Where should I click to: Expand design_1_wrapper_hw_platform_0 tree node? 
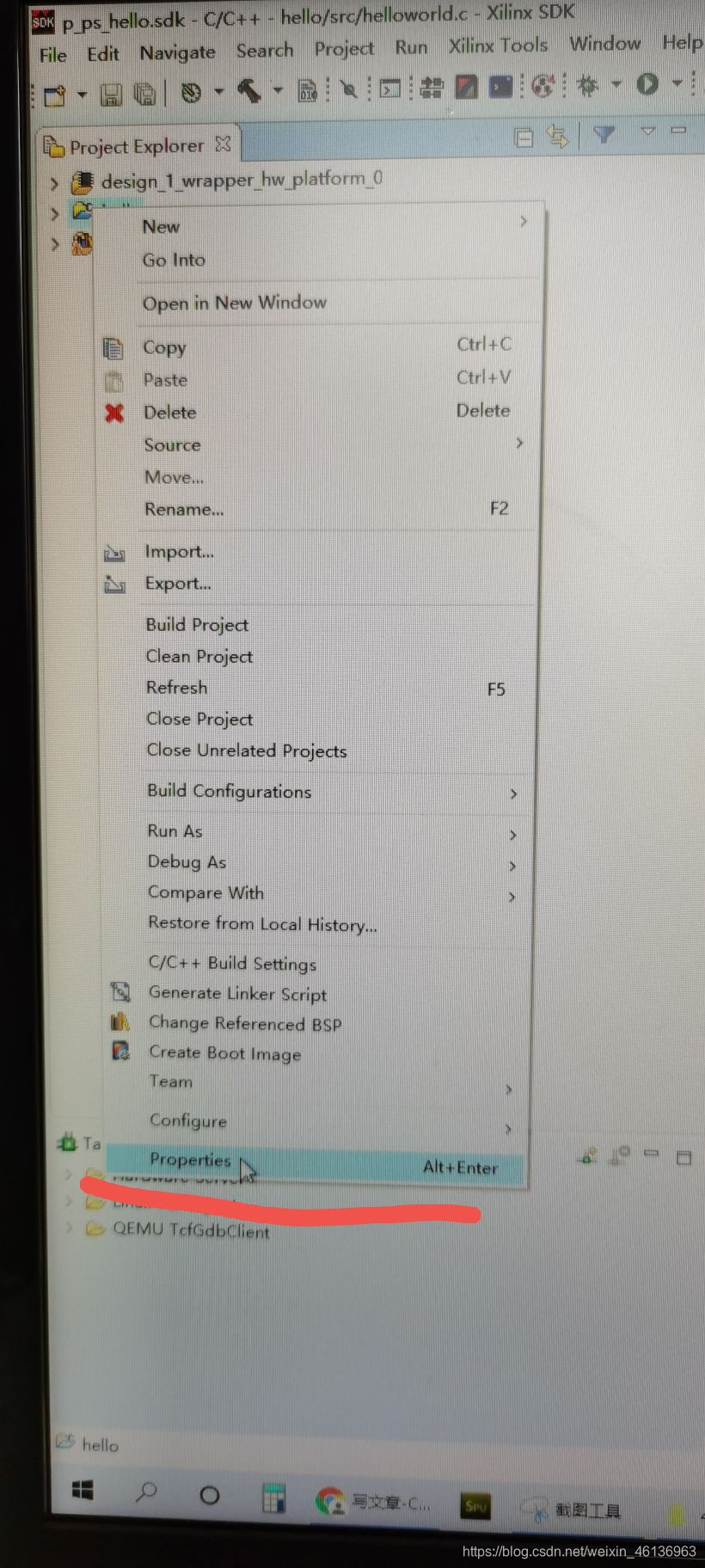coord(54,183)
